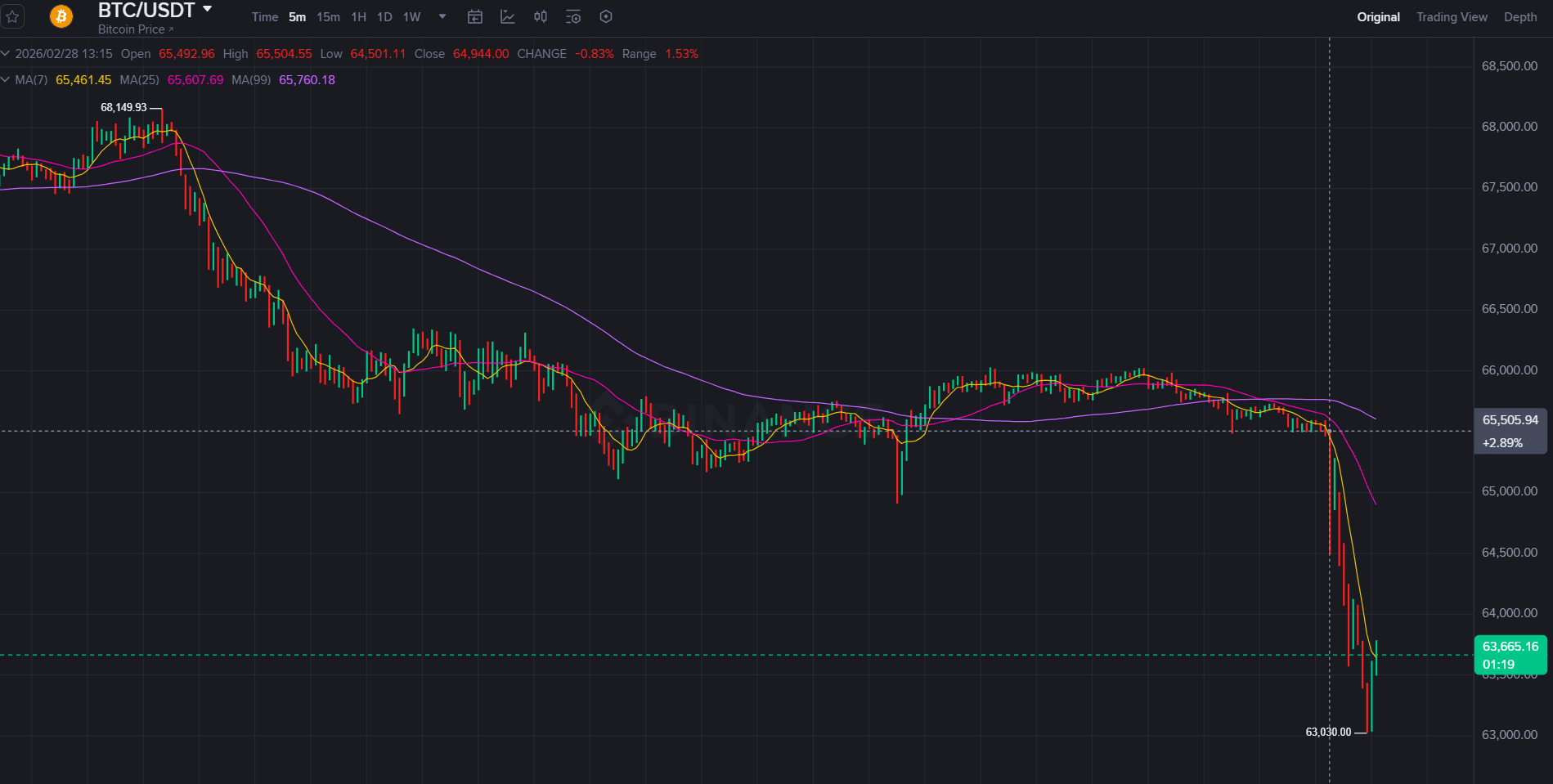This screenshot has height=784, width=1553.
Task: Switch to the Trading View tab
Action: pos(1452,16)
